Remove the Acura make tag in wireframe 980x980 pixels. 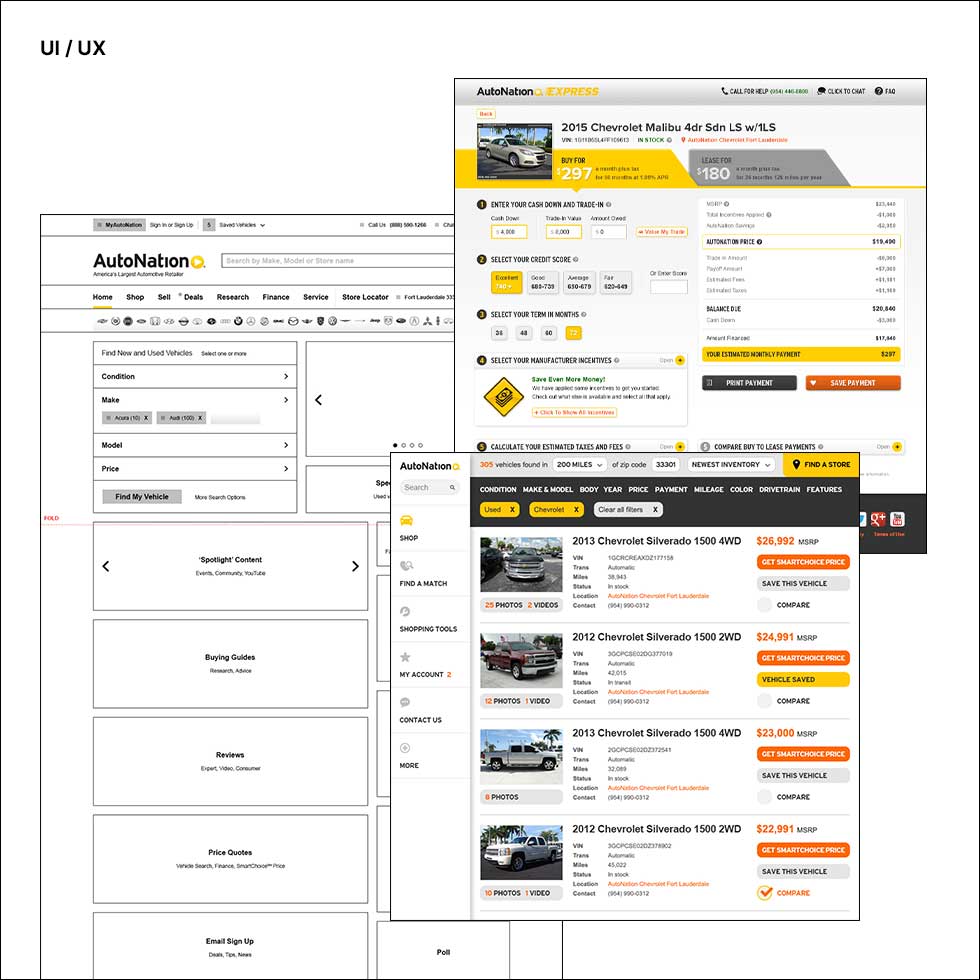[x=146, y=418]
